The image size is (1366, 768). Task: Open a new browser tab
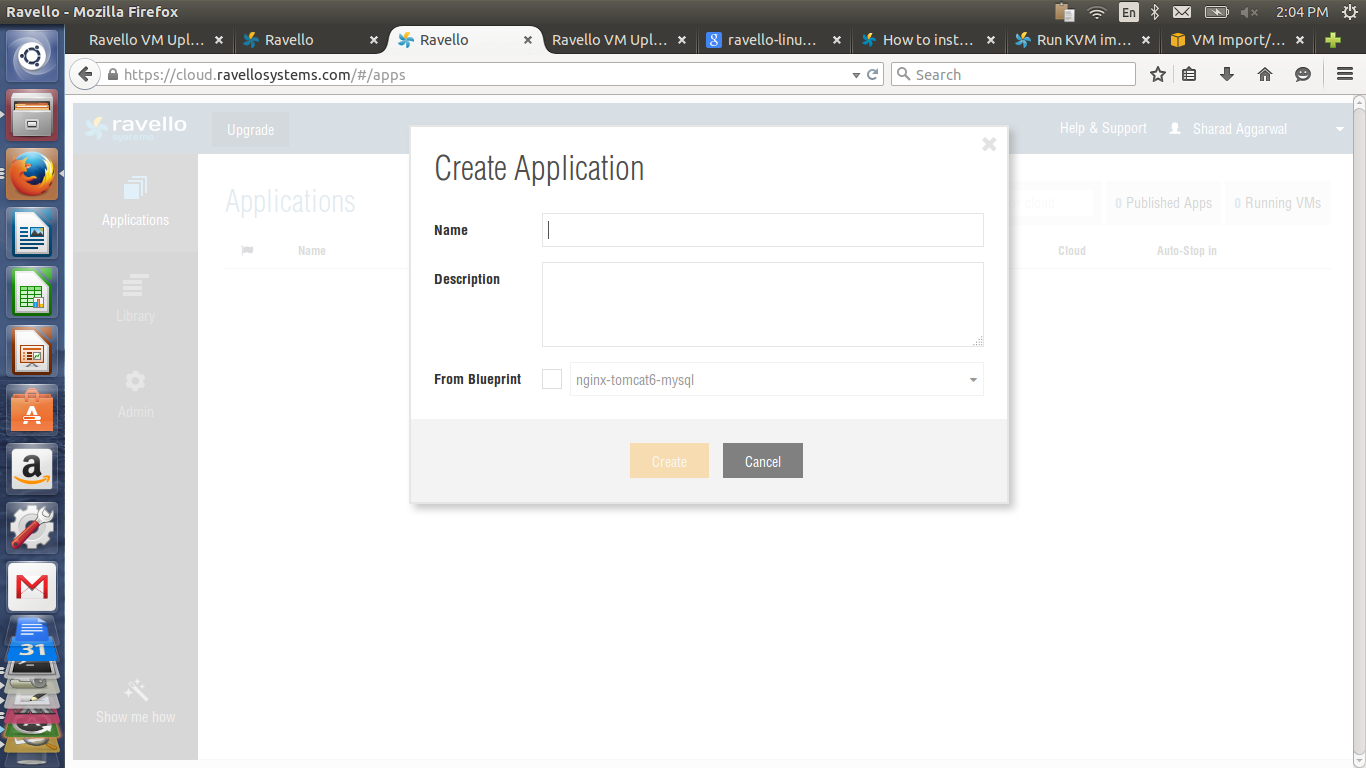(x=1332, y=40)
